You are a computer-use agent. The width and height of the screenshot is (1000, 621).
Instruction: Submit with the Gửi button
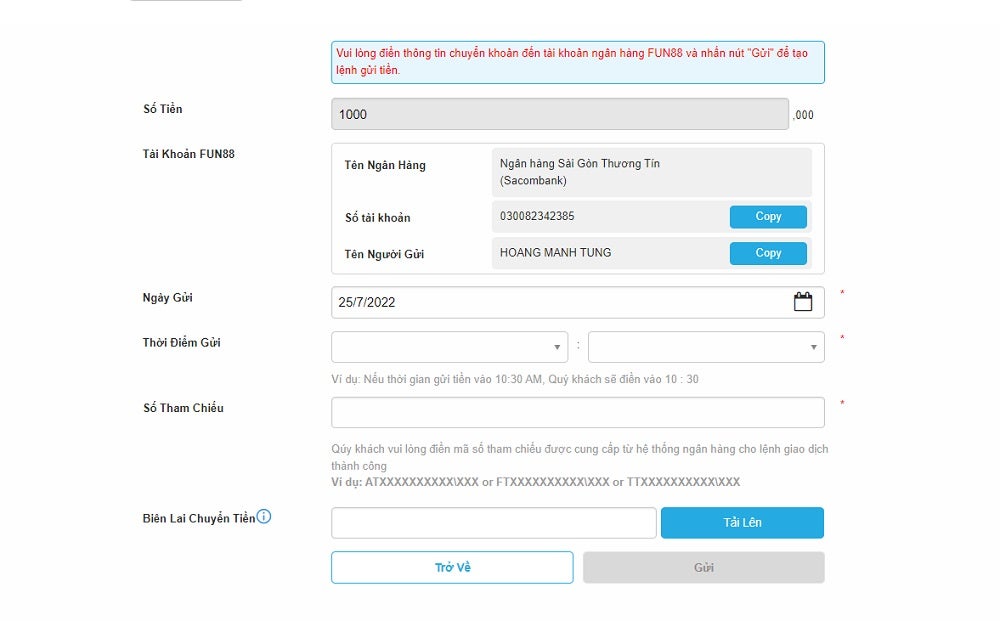click(703, 567)
